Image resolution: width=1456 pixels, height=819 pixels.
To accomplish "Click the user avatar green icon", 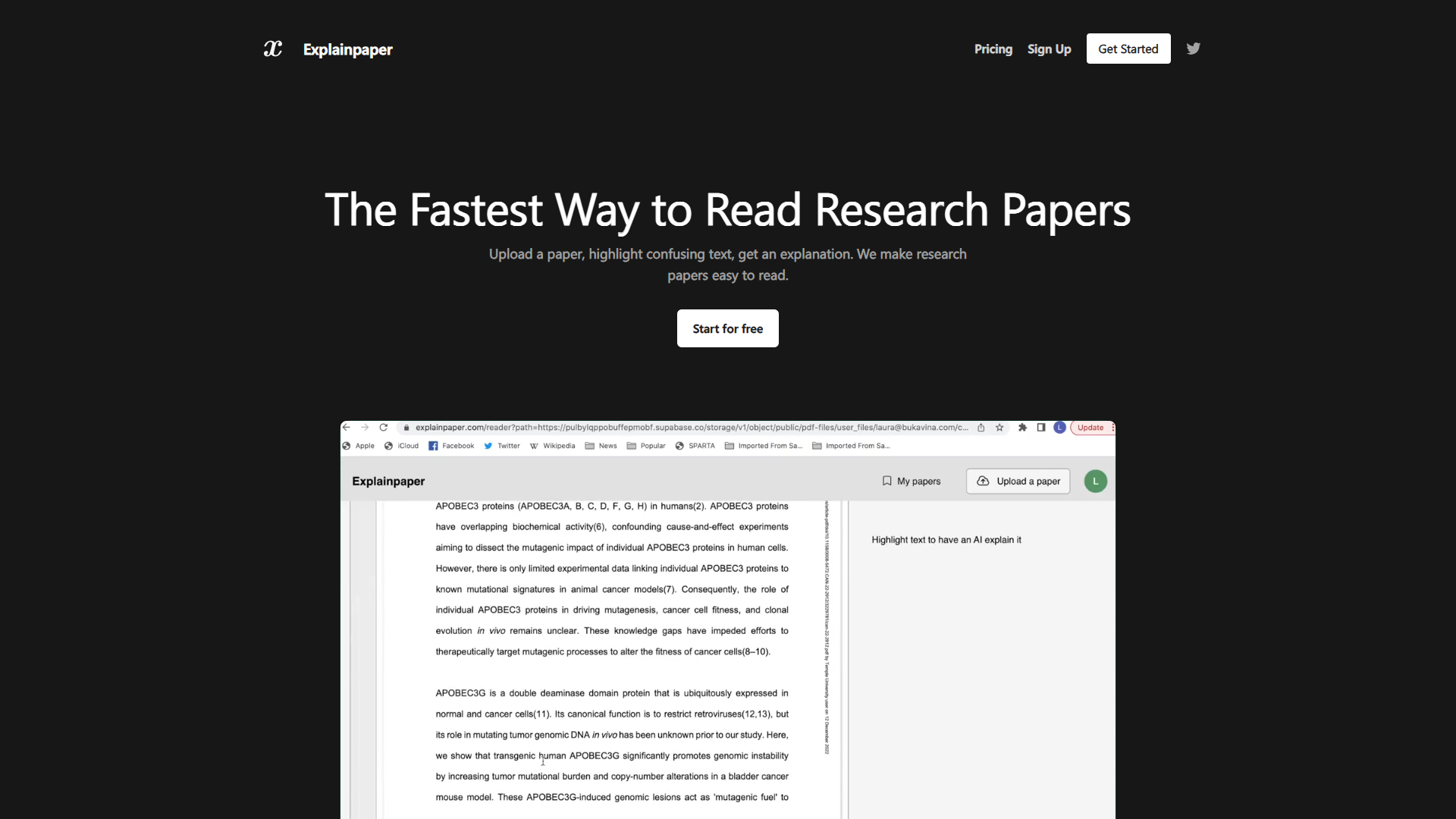I will [1097, 481].
